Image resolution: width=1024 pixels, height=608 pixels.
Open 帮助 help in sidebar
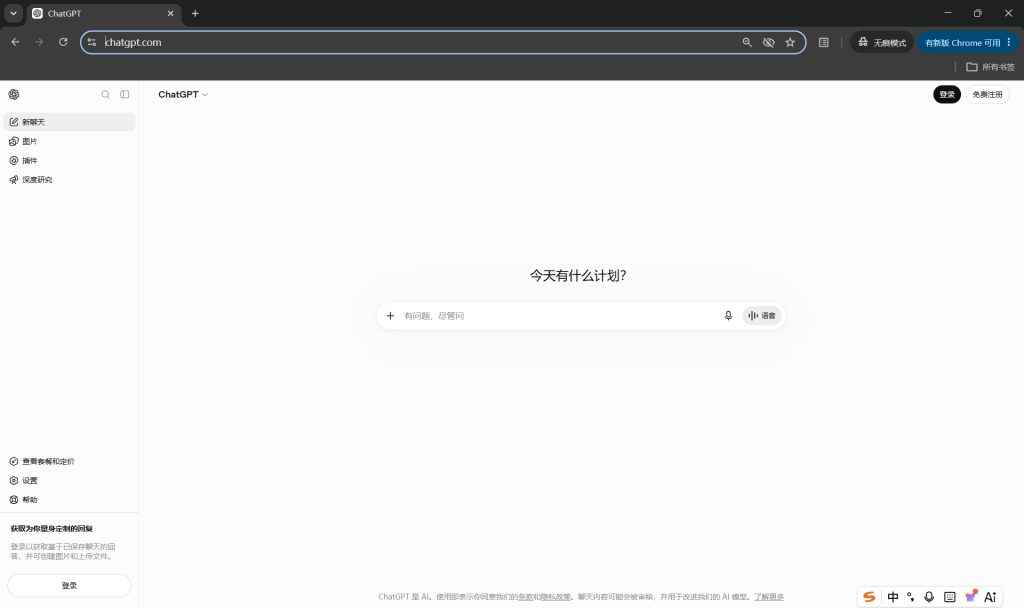[69, 500]
